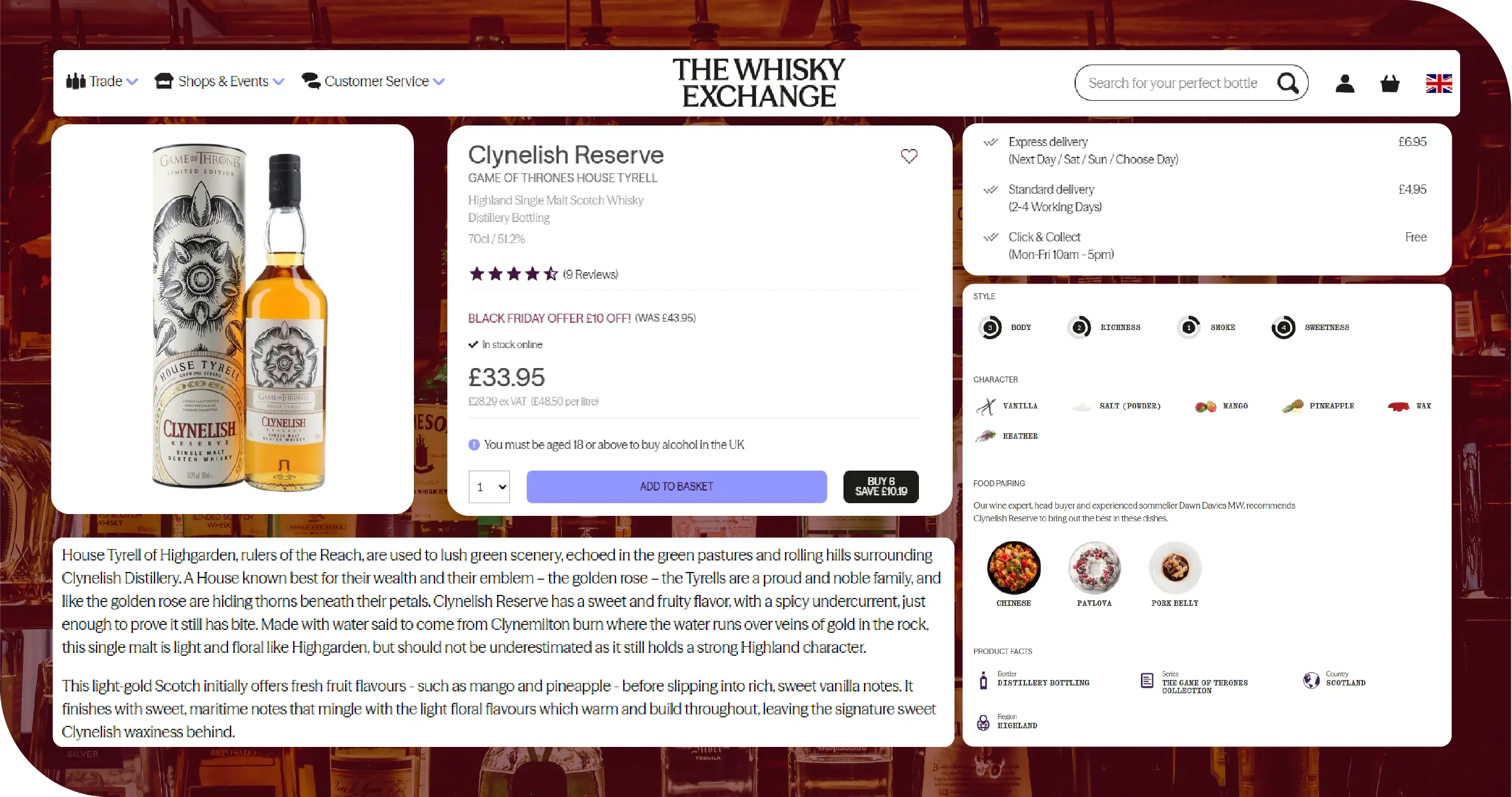Open the 9 Reviews link

(590, 275)
